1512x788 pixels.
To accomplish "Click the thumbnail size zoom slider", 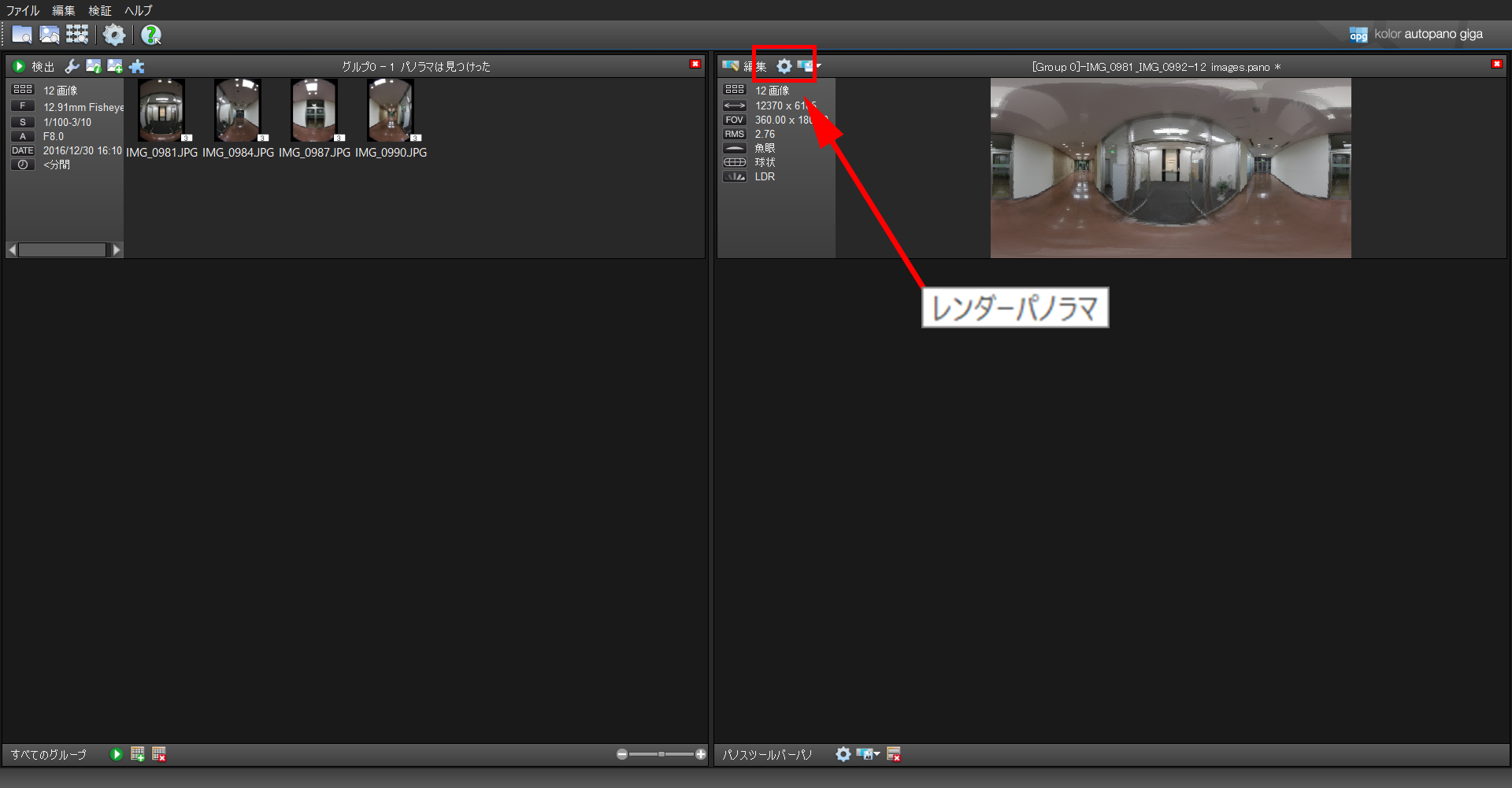I will (x=661, y=754).
